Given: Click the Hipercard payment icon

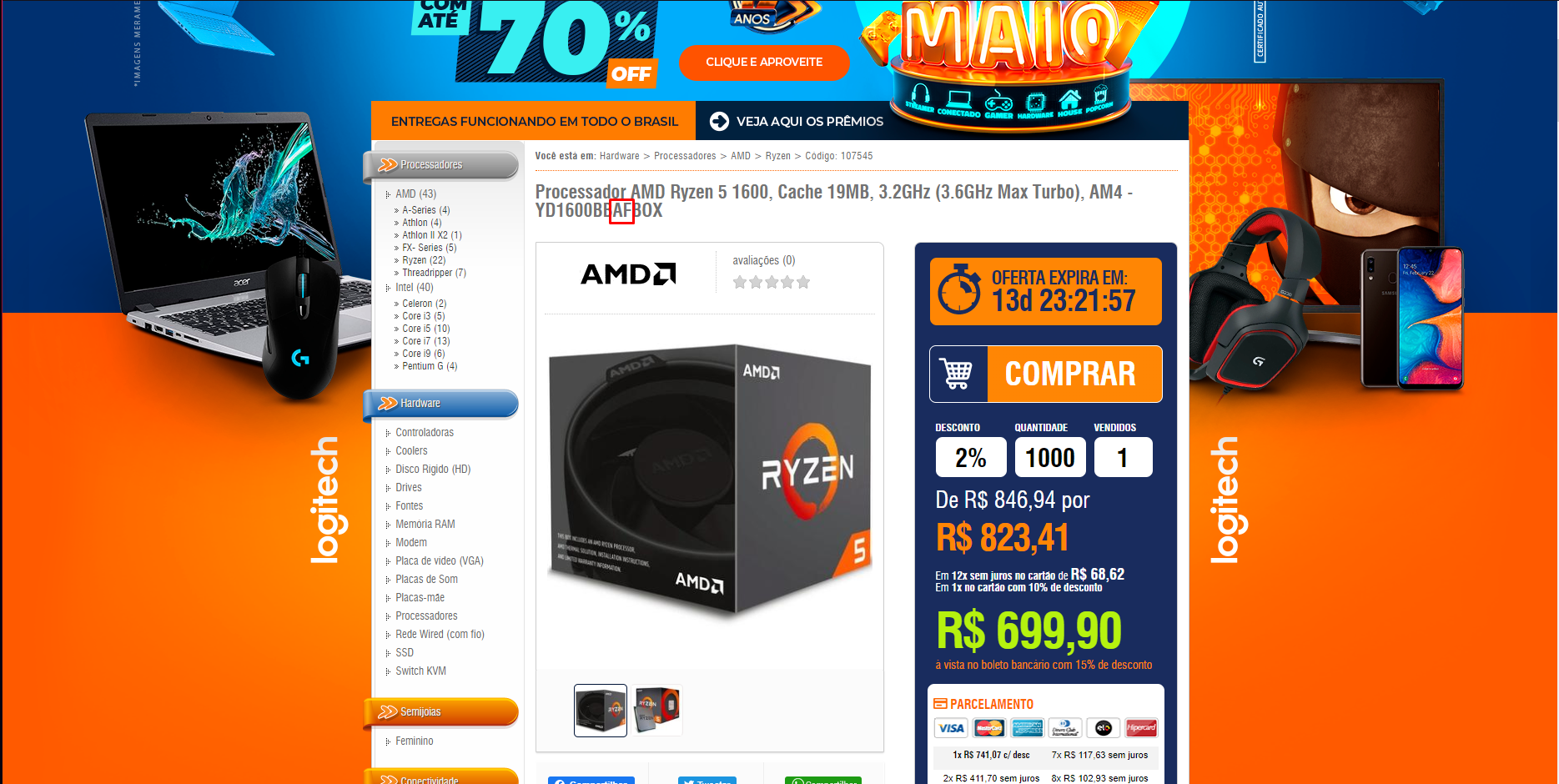Looking at the screenshot, I should coord(1141,728).
